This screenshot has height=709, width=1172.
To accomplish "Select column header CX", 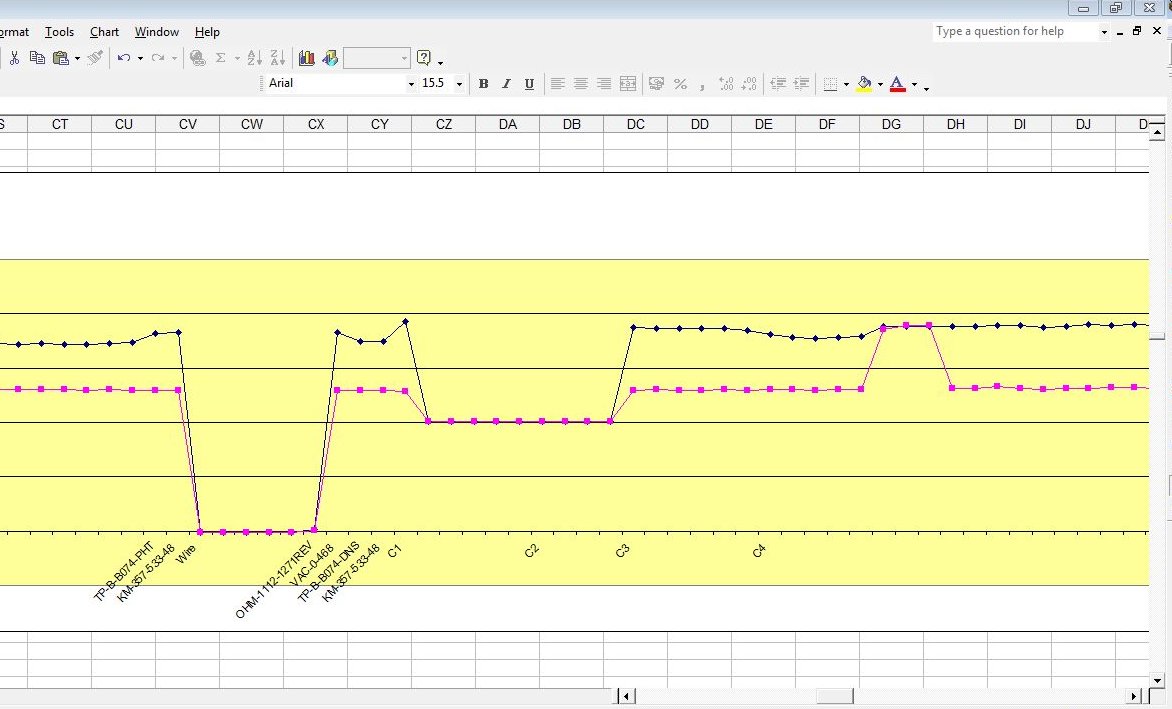I will [x=315, y=124].
